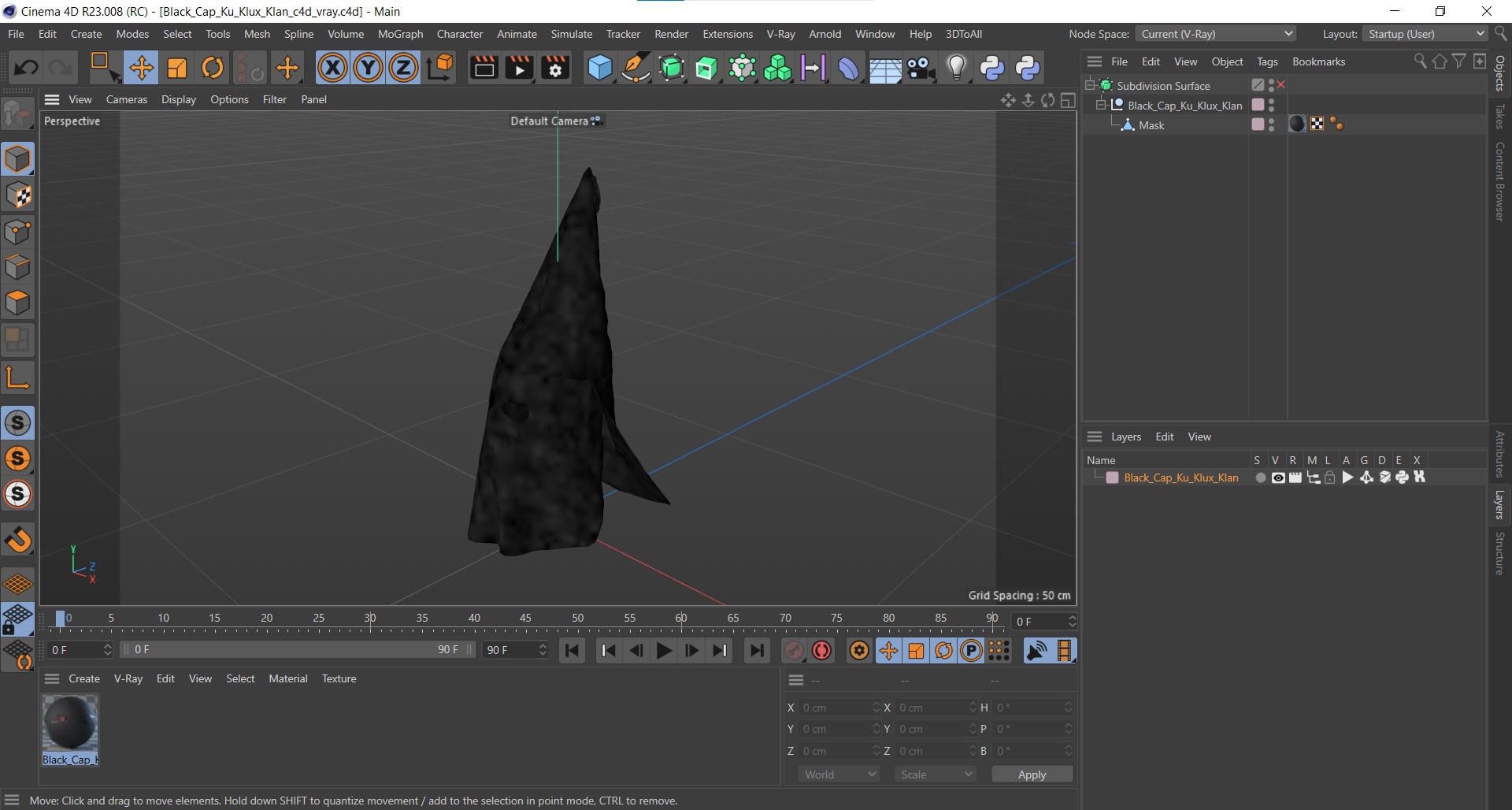Open the Simulate menu
The width and height of the screenshot is (1512, 810).
pos(571,34)
